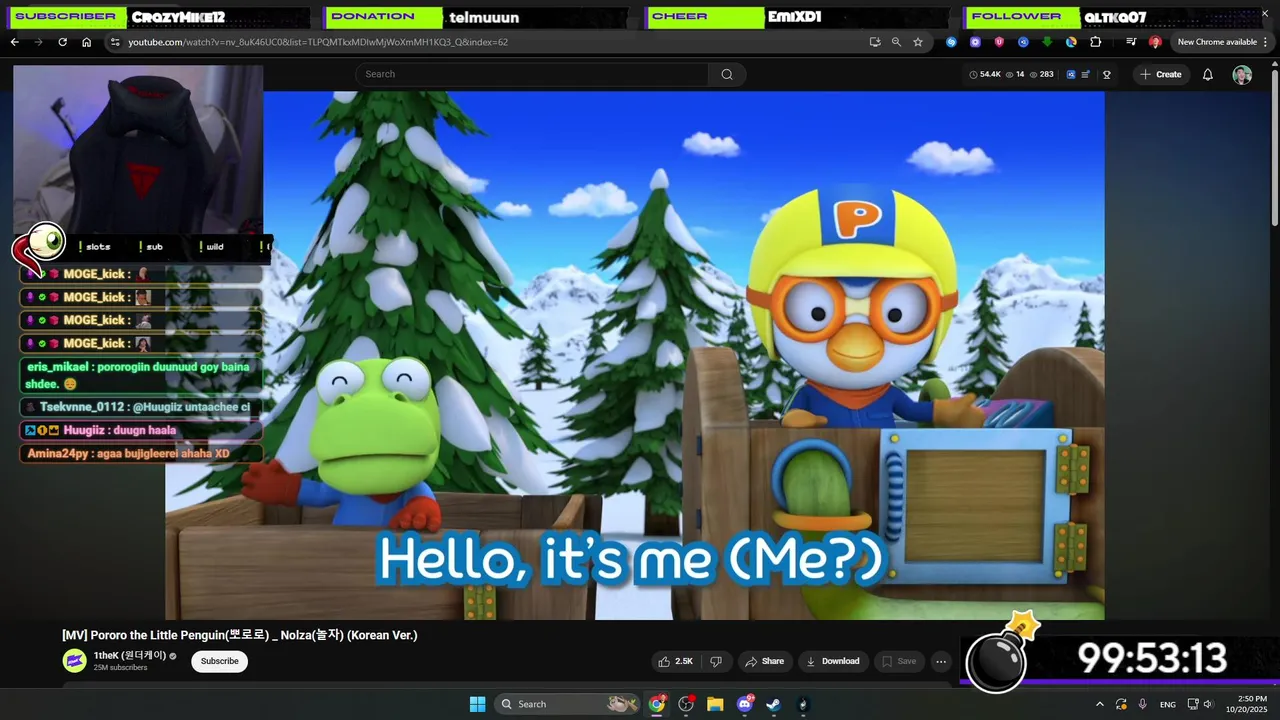Click the !wild command in overlay
The image size is (1280, 720).
211,247
